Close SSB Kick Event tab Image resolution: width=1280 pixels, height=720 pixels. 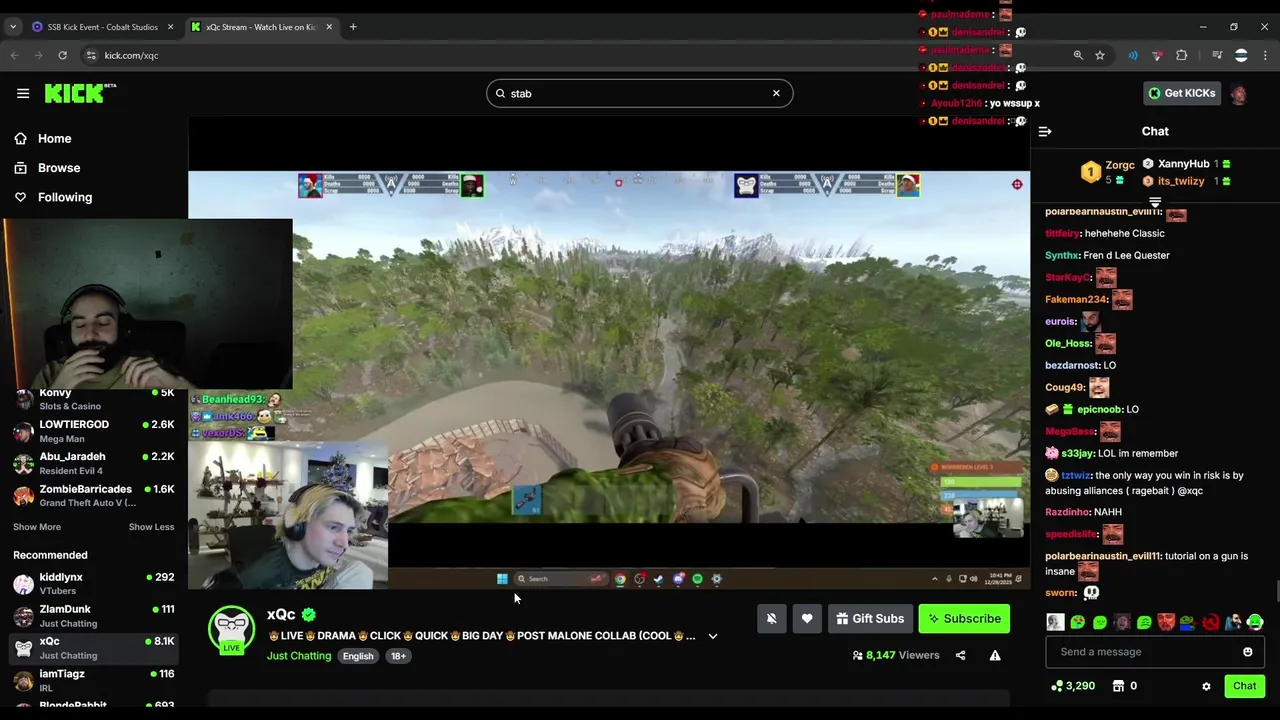pyautogui.click(x=169, y=27)
